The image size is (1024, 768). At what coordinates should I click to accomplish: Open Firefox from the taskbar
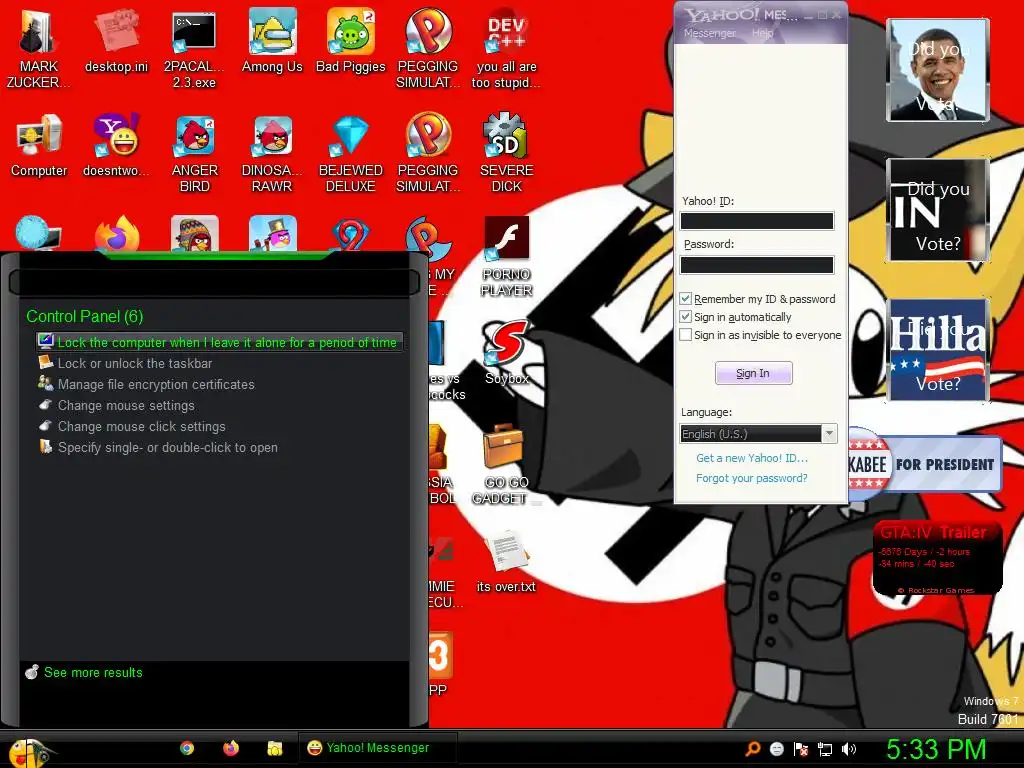tap(231, 748)
